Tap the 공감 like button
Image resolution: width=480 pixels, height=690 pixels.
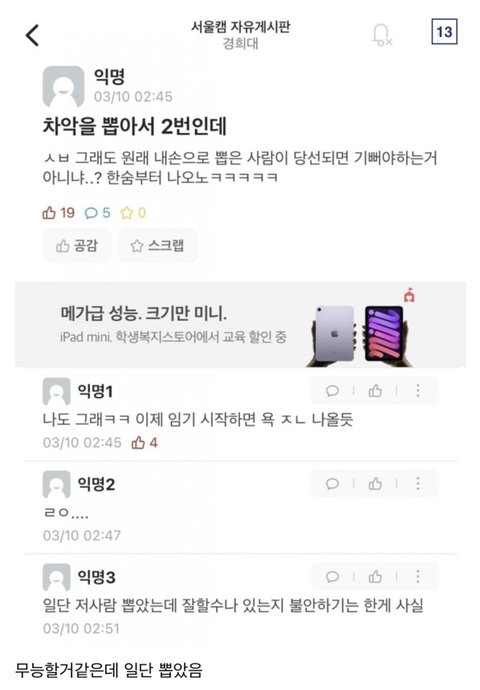77,246
